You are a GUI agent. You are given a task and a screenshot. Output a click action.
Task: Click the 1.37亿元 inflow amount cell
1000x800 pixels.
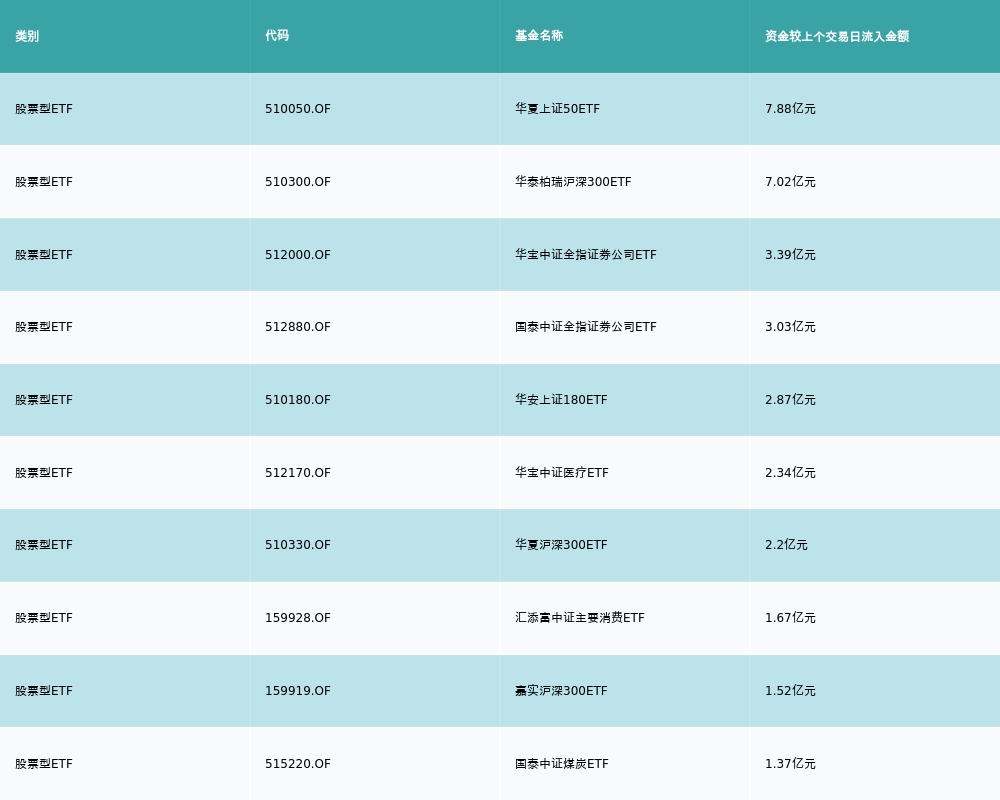(x=790, y=764)
